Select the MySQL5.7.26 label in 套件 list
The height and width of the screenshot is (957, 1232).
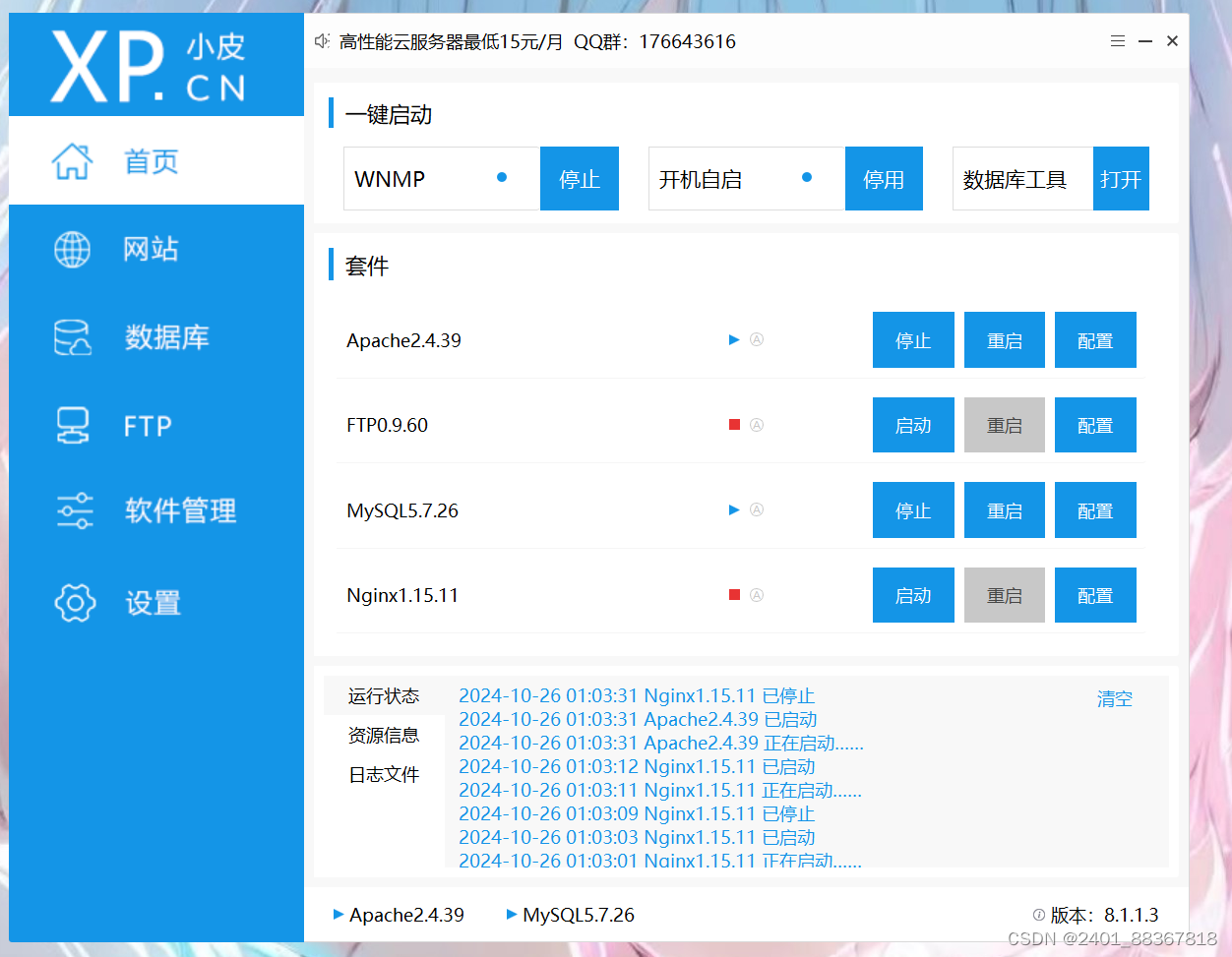(402, 510)
